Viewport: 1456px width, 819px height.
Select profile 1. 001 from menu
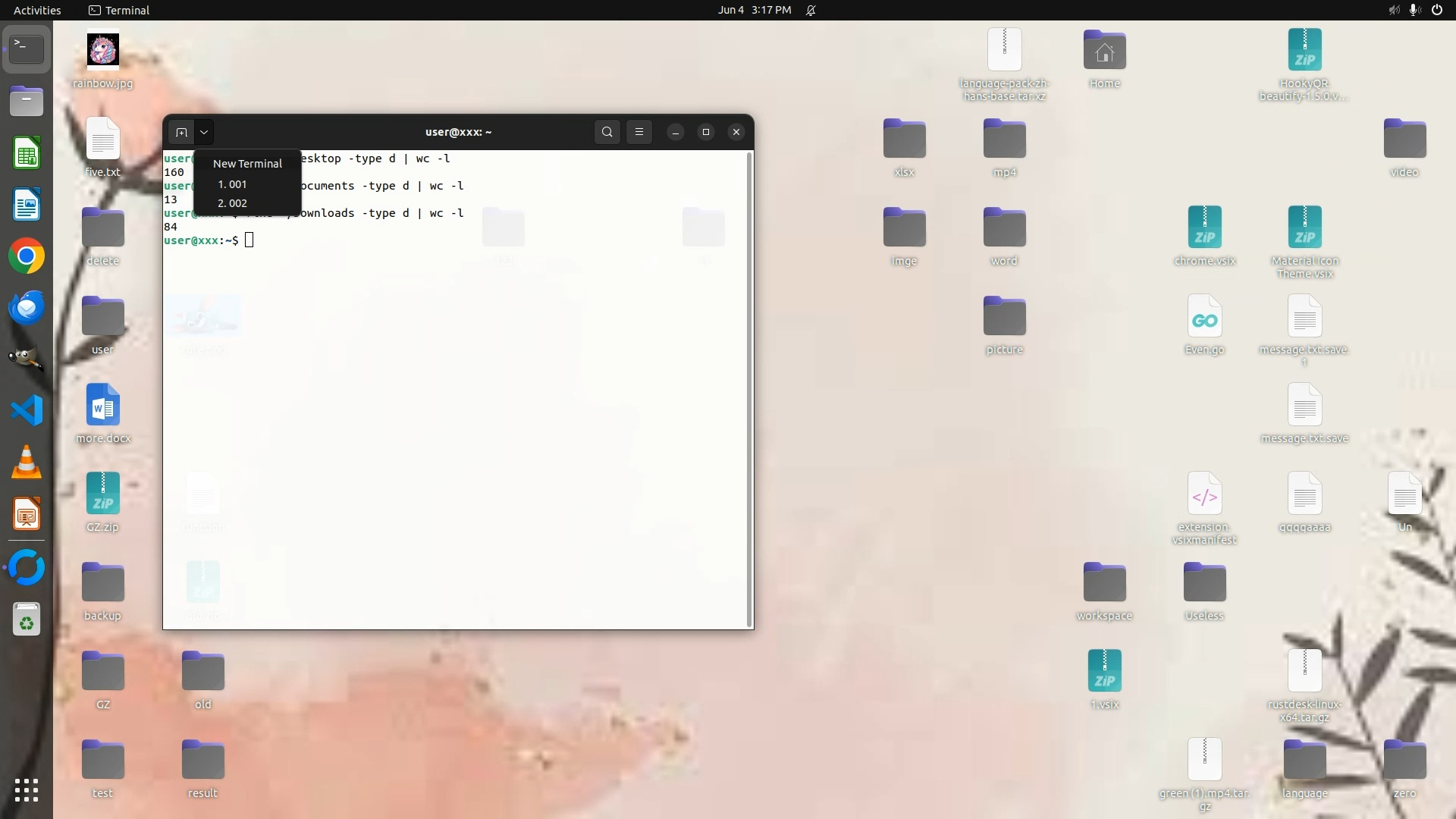point(232,184)
